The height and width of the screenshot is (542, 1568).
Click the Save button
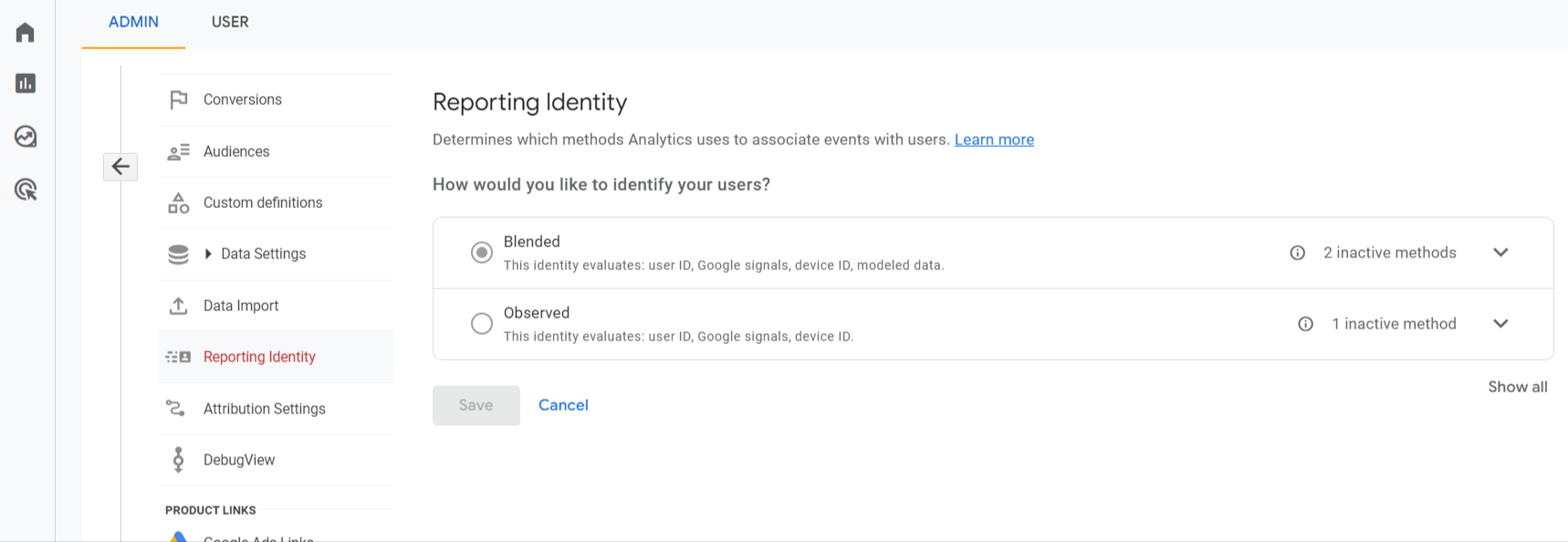(x=476, y=405)
